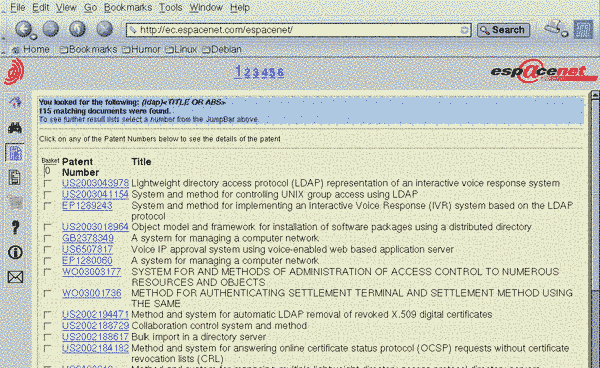The image size is (600, 368).
Task: Tick the checkbox for US2003043978
Action: (x=47, y=184)
